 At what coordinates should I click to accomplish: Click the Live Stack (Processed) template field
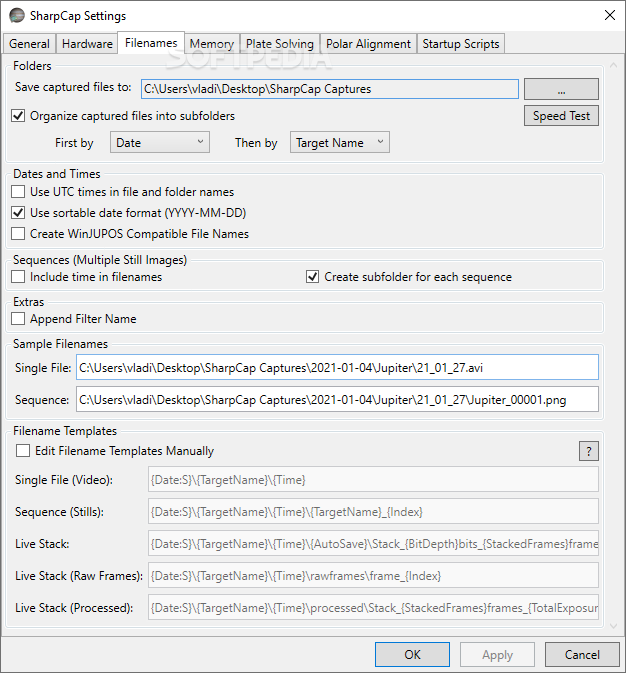(373, 608)
